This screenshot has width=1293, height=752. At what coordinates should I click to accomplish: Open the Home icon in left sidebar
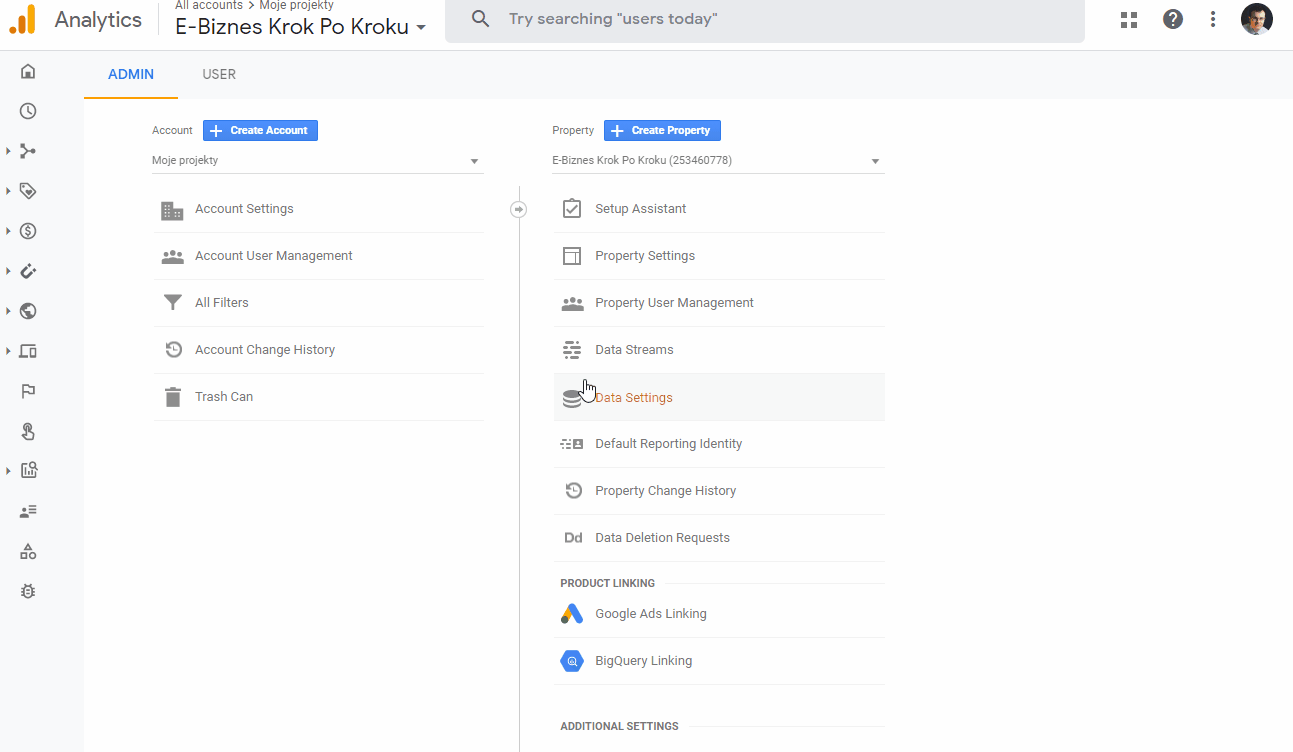pyautogui.click(x=28, y=71)
